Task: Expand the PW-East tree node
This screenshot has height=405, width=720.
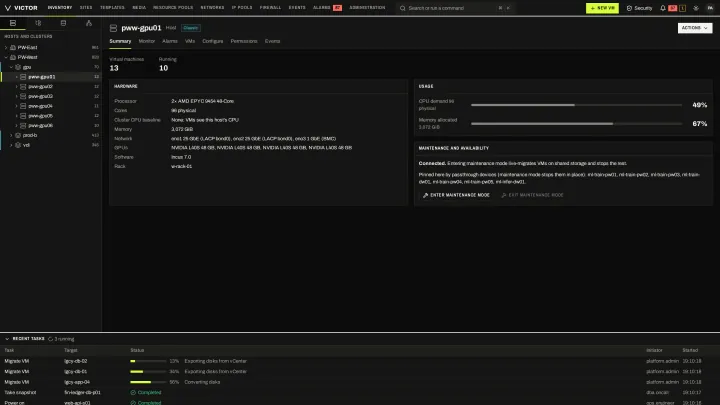Action: pyautogui.click(x=6, y=47)
